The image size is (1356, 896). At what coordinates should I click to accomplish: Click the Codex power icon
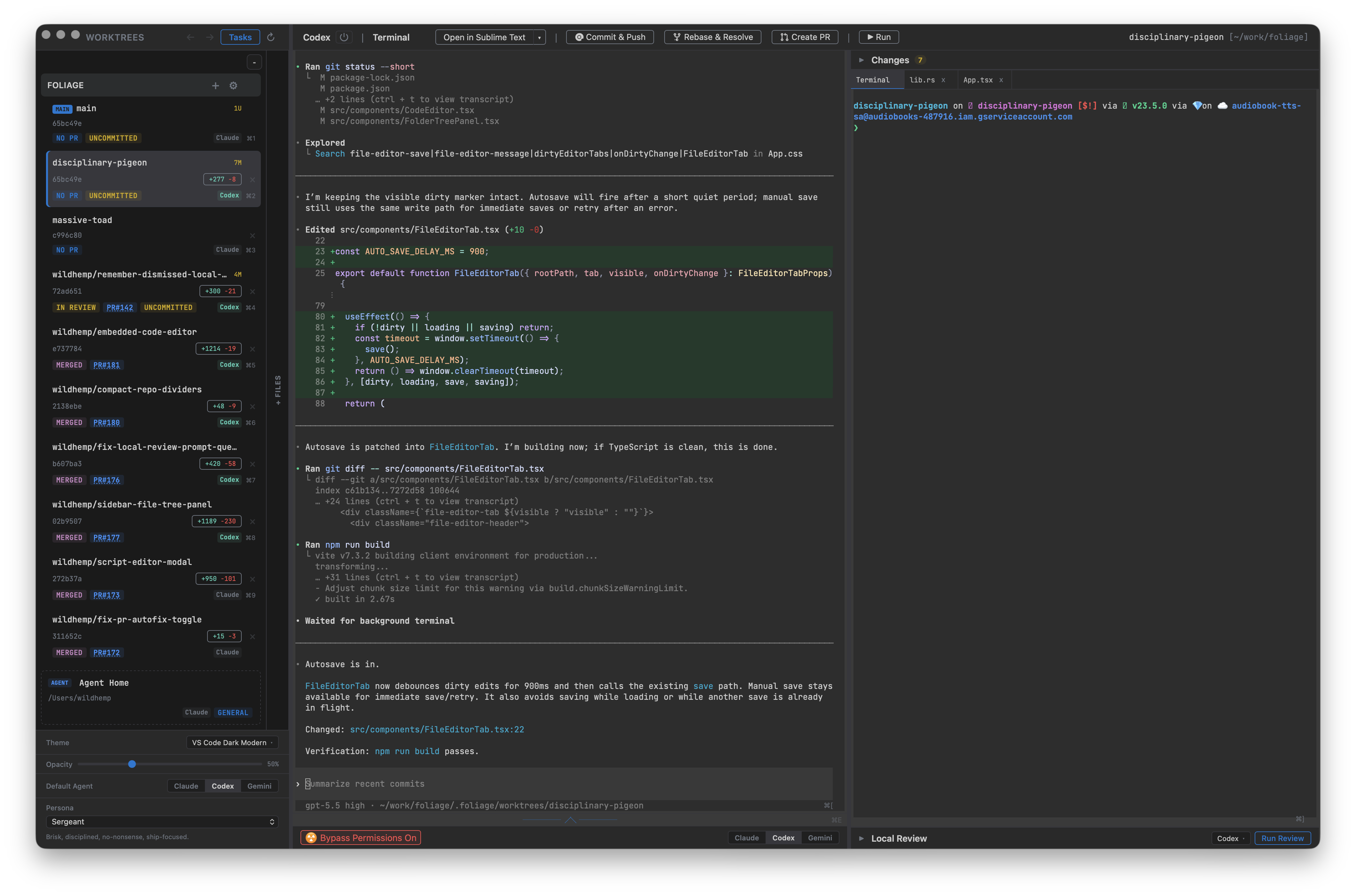(x=344, y=37)
